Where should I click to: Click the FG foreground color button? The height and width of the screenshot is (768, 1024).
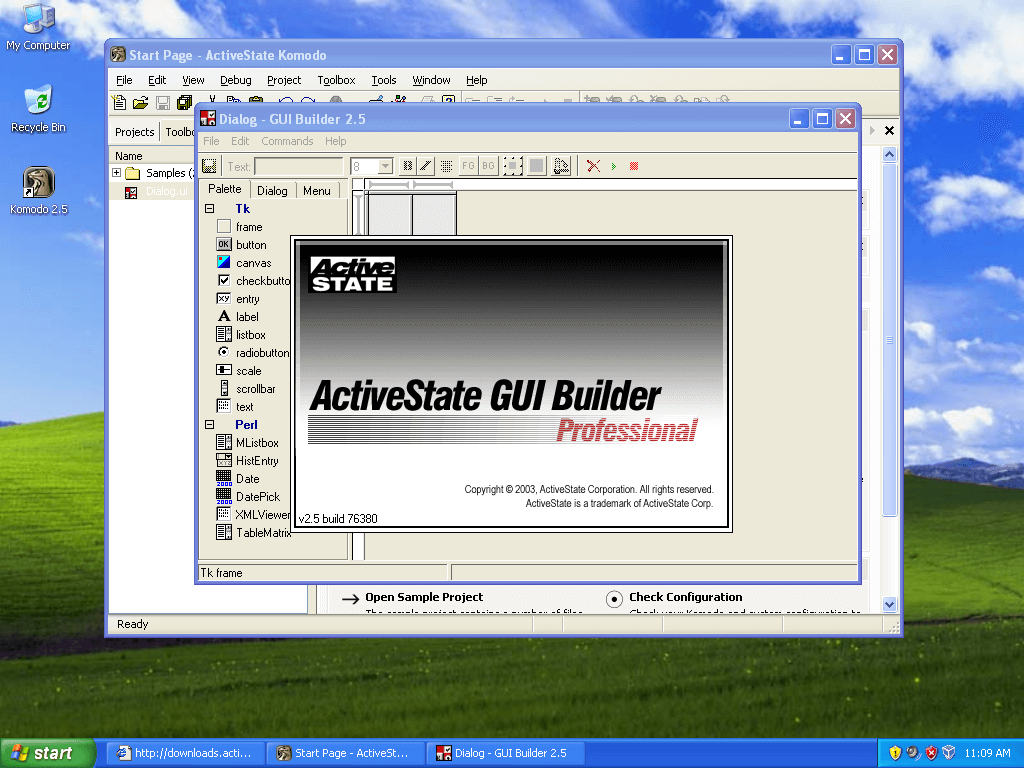pos(468,166)
